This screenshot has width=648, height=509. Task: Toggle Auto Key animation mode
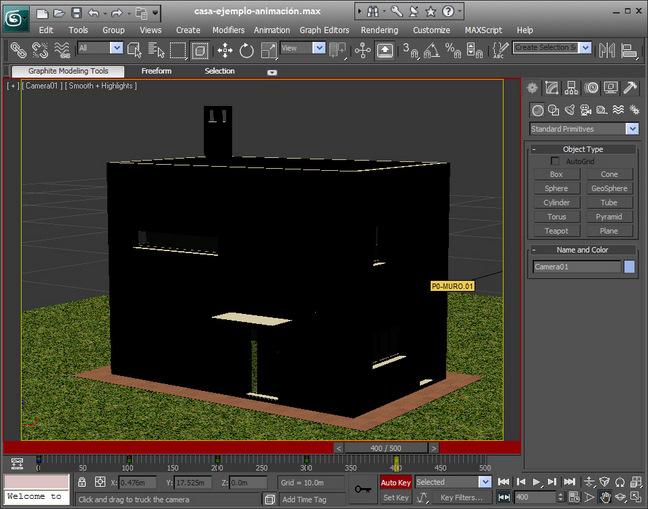[396, 482]
